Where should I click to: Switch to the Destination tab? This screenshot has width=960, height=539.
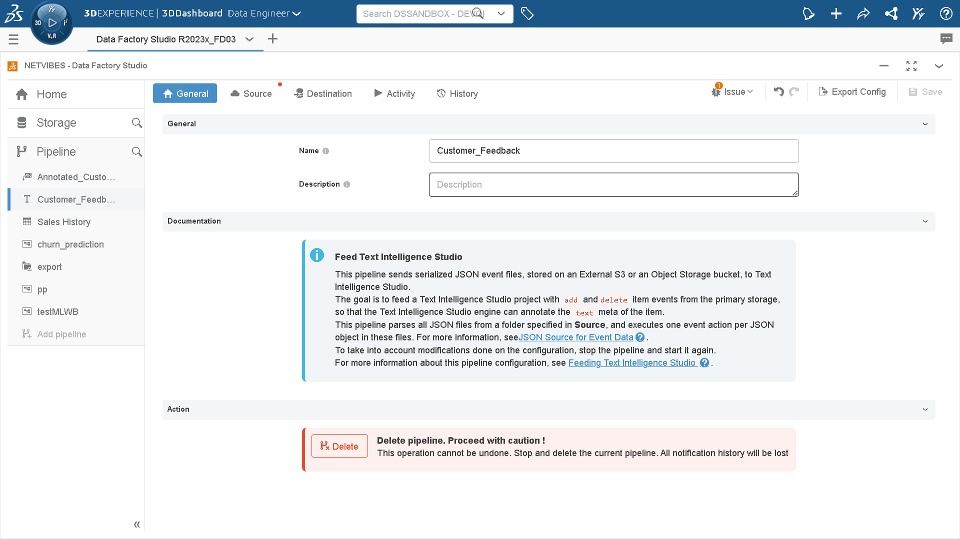323,94
